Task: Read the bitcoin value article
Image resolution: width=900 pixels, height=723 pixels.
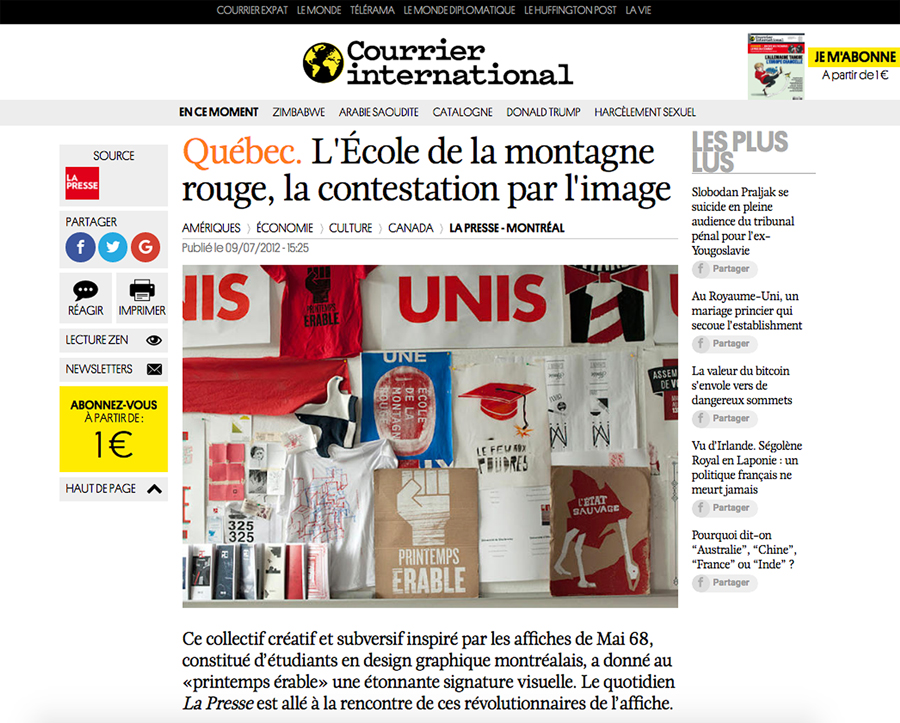Action: pos(742,386)
